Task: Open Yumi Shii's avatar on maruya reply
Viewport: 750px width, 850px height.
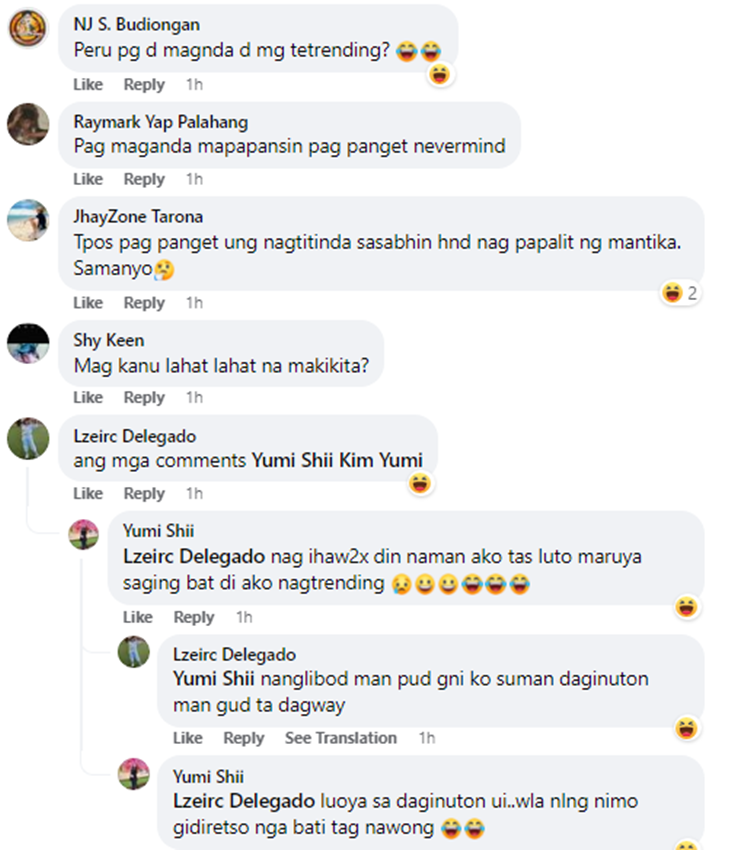Action: pos(83,535)
